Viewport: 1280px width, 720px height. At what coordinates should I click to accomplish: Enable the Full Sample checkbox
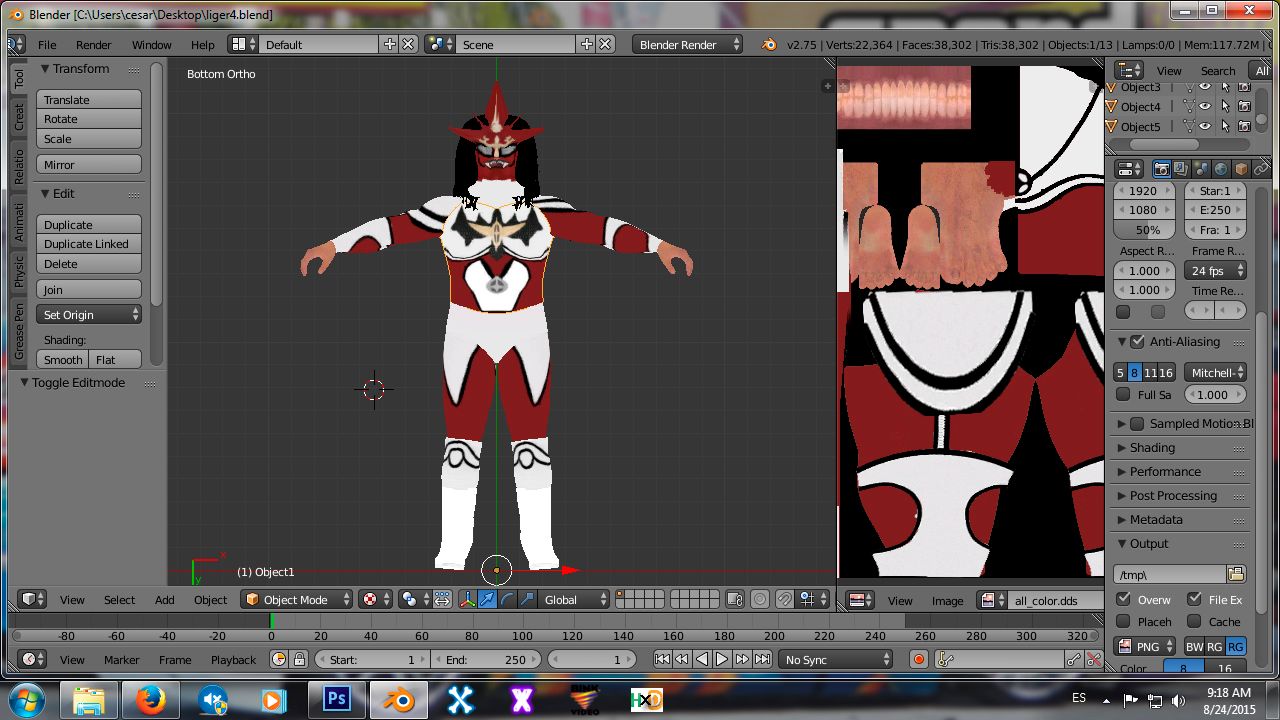pos(1123,394)
